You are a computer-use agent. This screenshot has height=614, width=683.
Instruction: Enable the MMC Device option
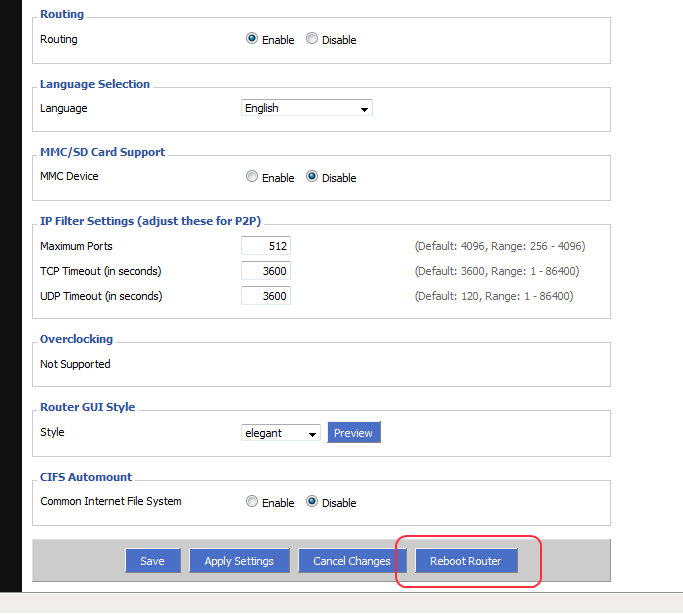tap(252, 176)
